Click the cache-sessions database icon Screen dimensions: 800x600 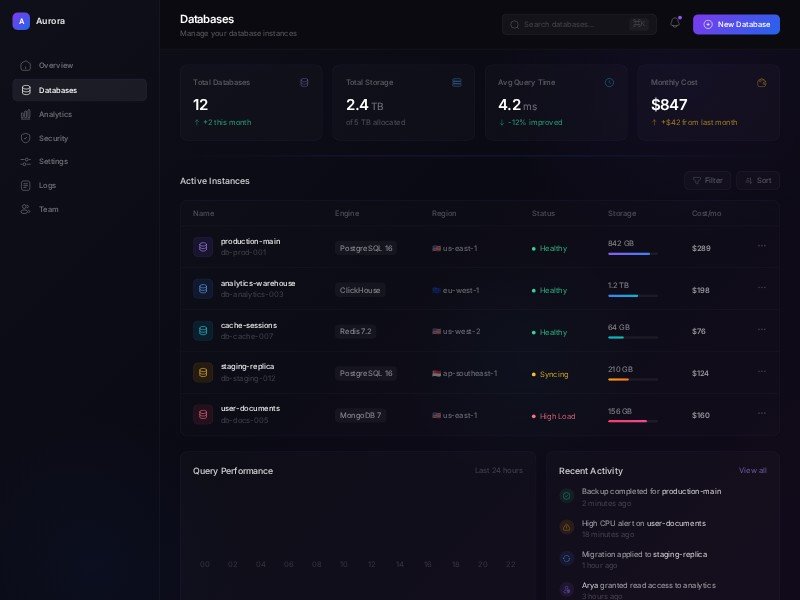203,331
